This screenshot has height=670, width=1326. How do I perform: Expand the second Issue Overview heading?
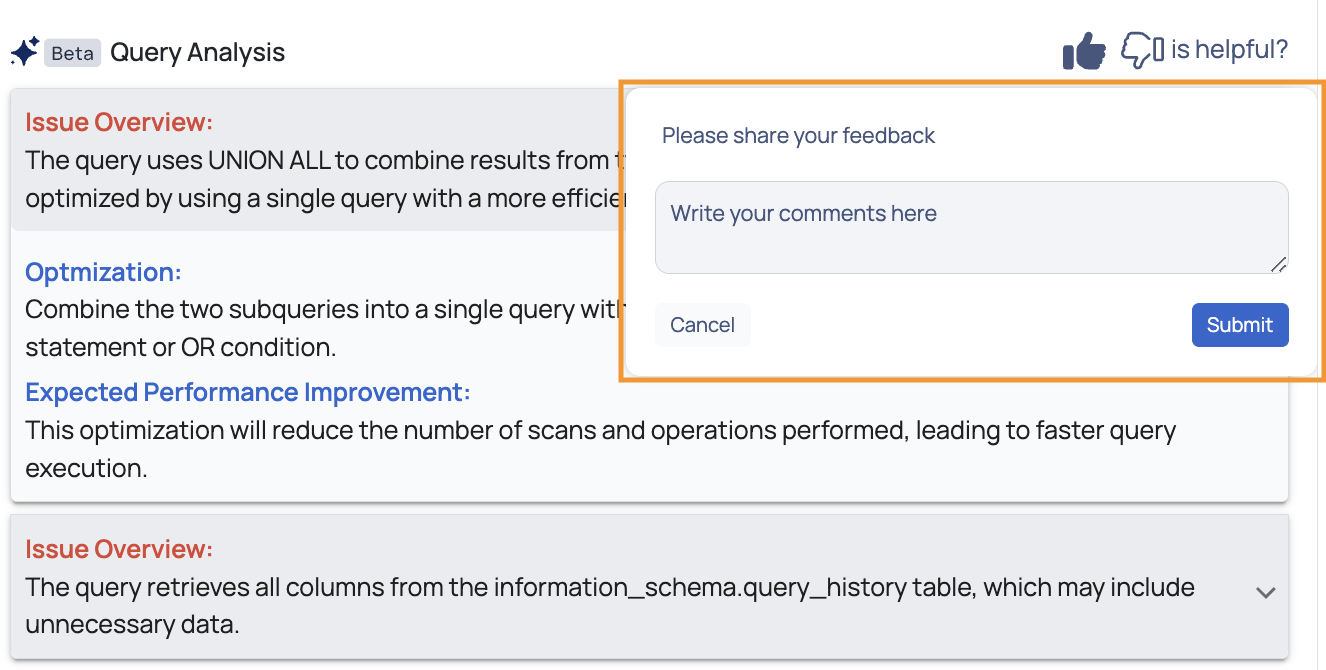click(x=120, y=549)
